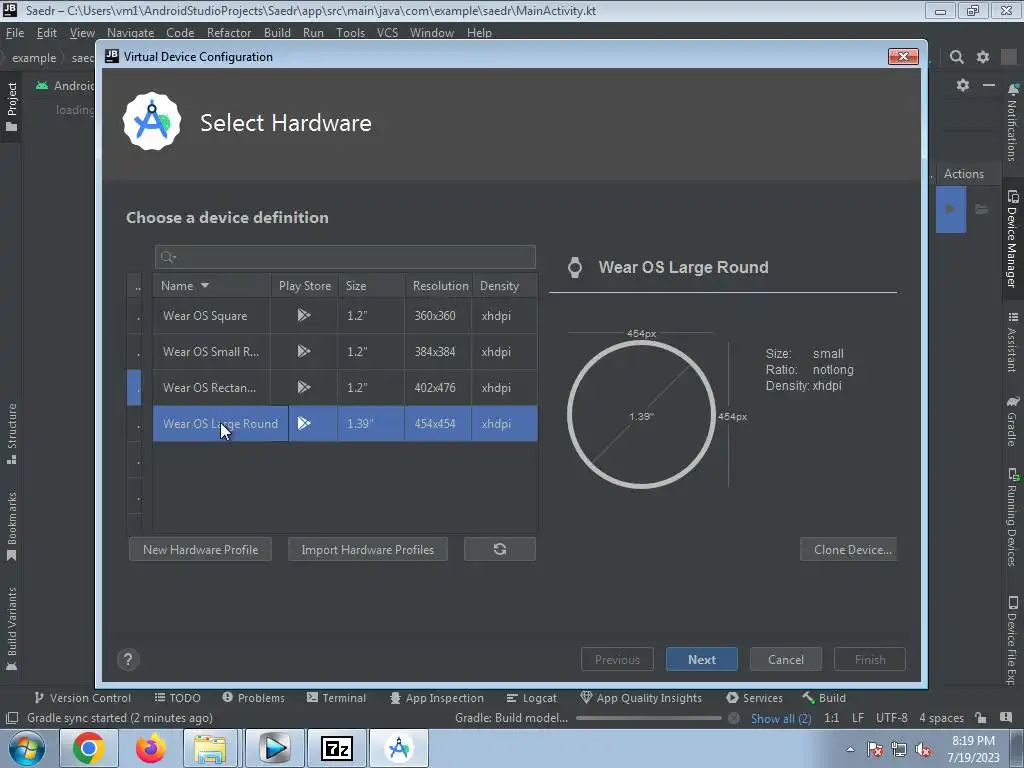The height and width of the screenshot is (768, 1024).
Task: Open the Version Control tool window
Action: click(82, 698)
